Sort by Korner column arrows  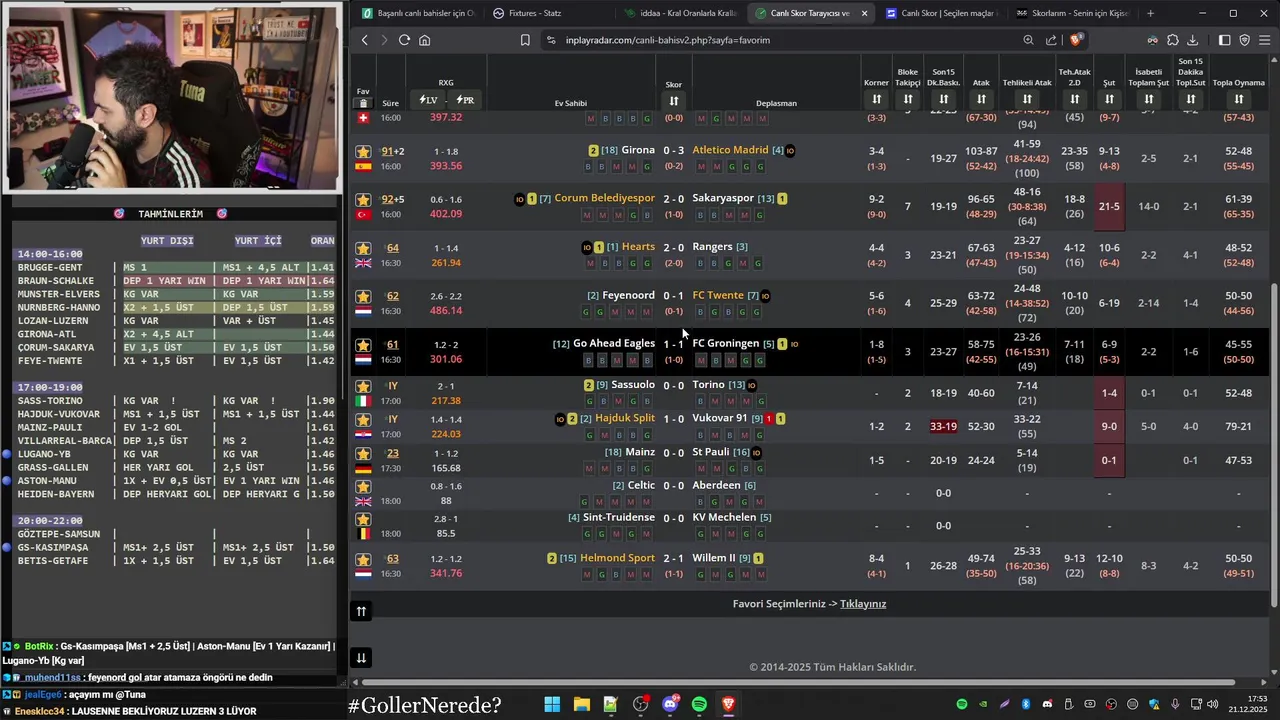tap(876, 99)
